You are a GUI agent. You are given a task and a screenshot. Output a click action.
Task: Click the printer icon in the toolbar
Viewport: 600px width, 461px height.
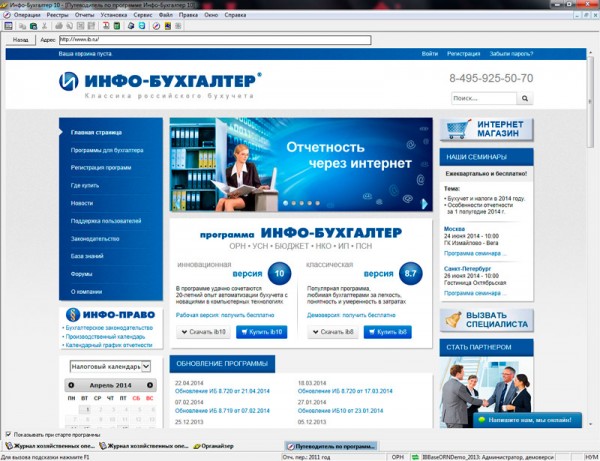59,26
